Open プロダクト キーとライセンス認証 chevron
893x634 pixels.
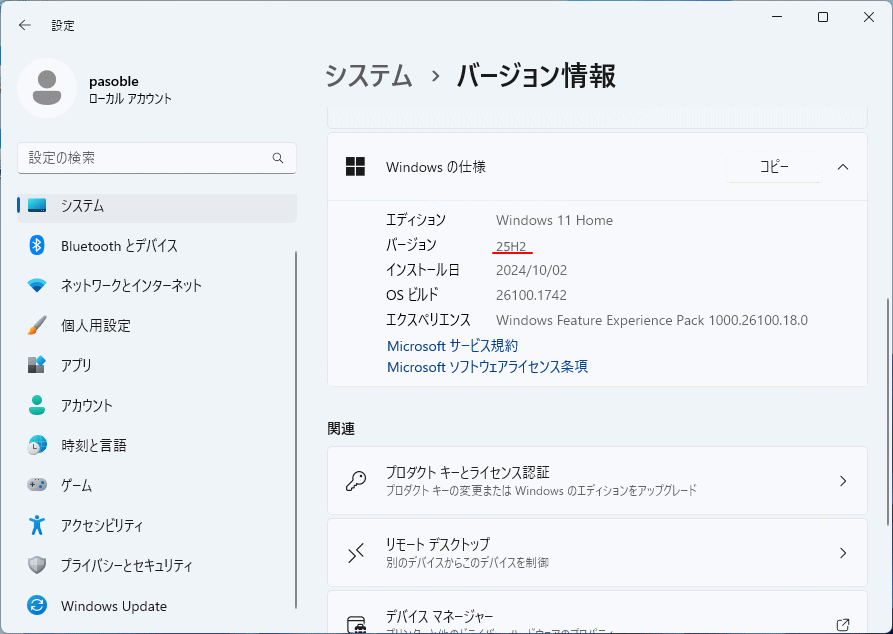pyautogui.click(x=842, y=481)
